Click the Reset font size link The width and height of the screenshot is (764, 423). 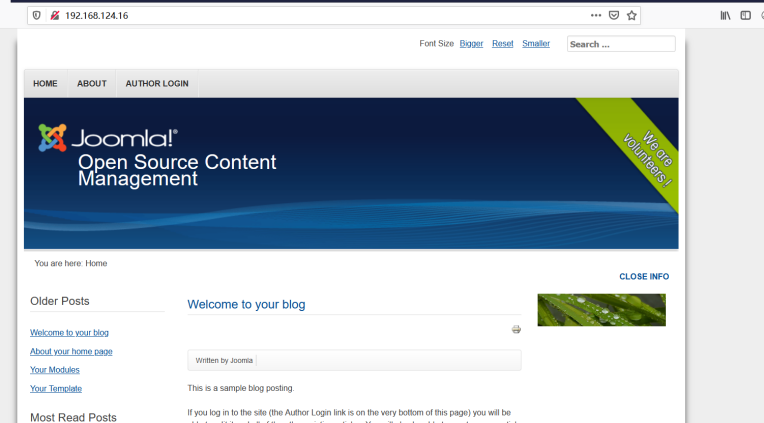[502, 43]
